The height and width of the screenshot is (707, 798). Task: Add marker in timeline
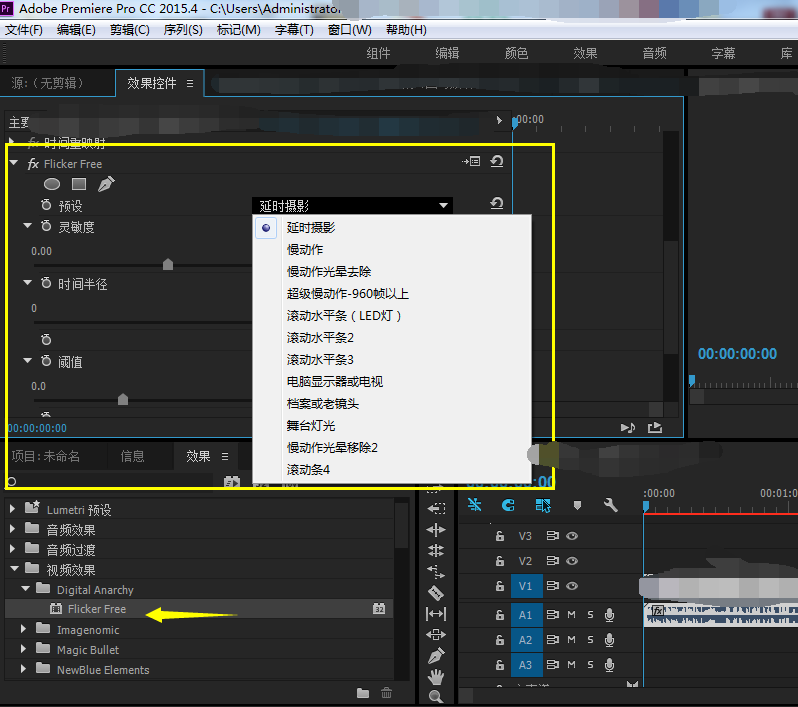coord(577,505)
